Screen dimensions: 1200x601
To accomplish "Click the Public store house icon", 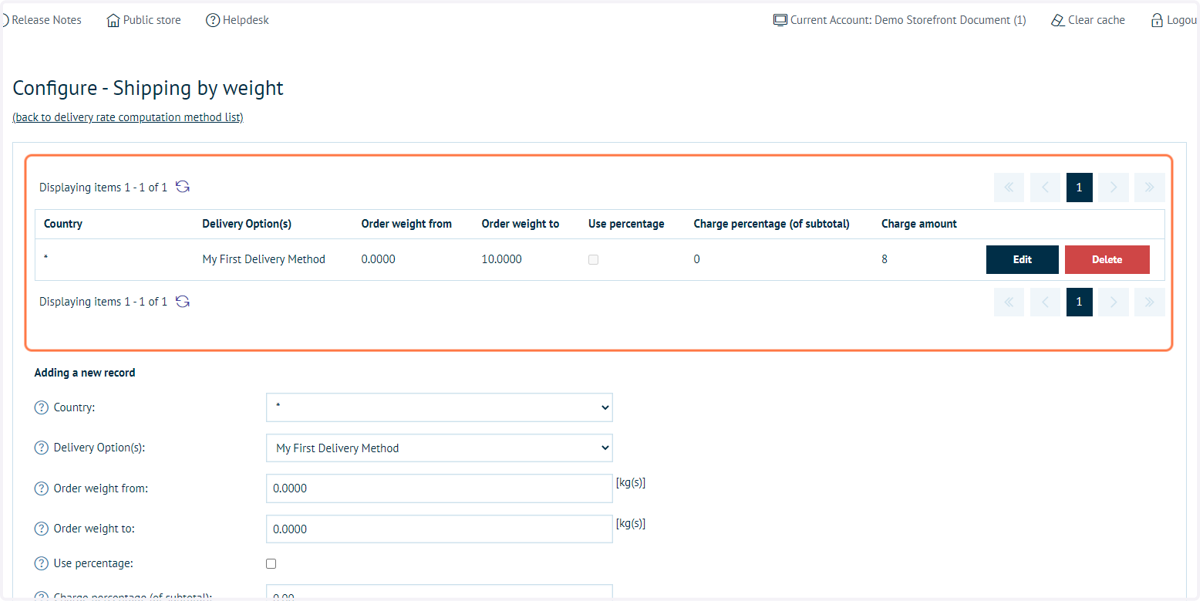I will pos(113,20).
